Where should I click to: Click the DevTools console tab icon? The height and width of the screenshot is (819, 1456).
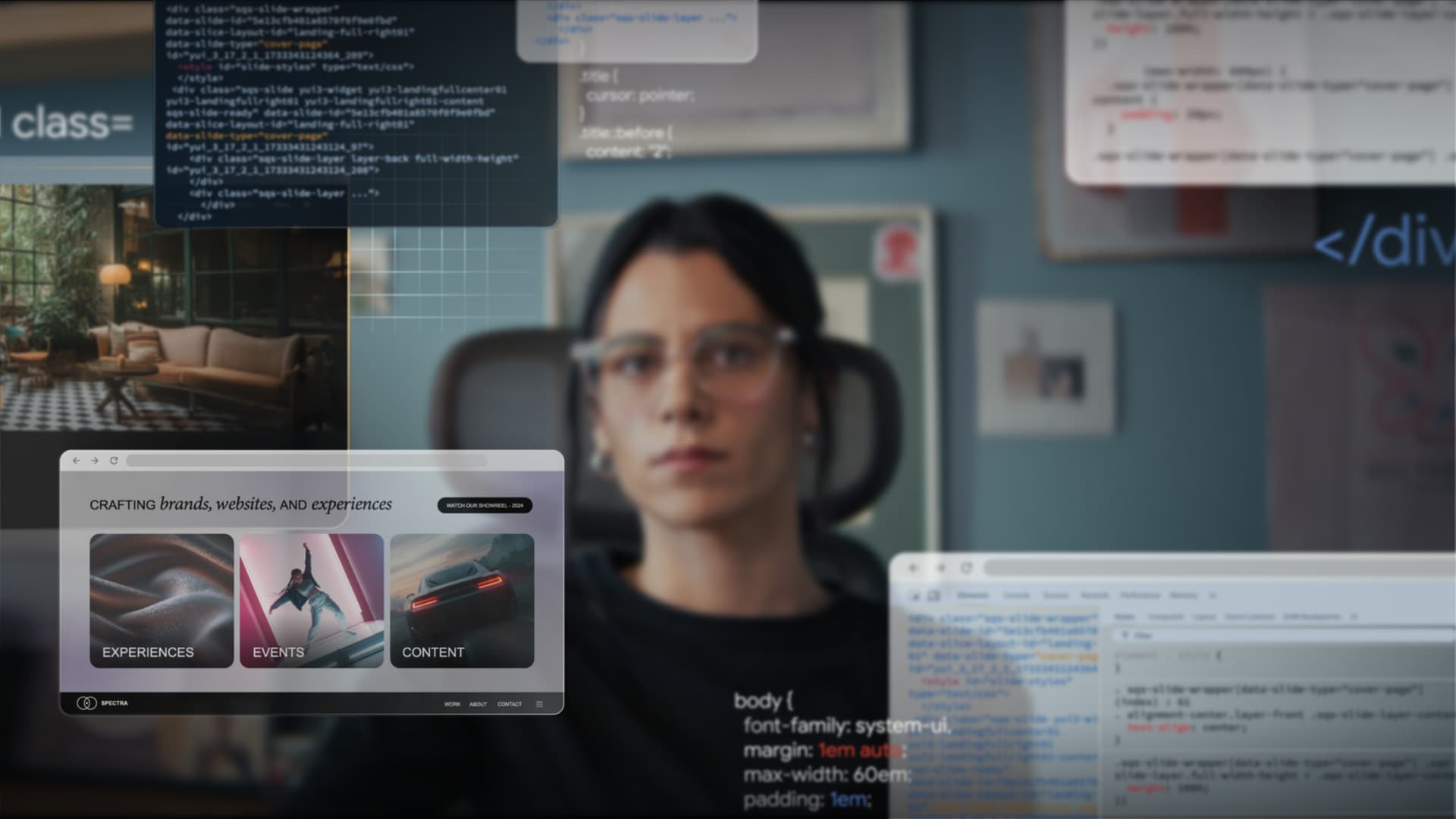pos(1016,595)
